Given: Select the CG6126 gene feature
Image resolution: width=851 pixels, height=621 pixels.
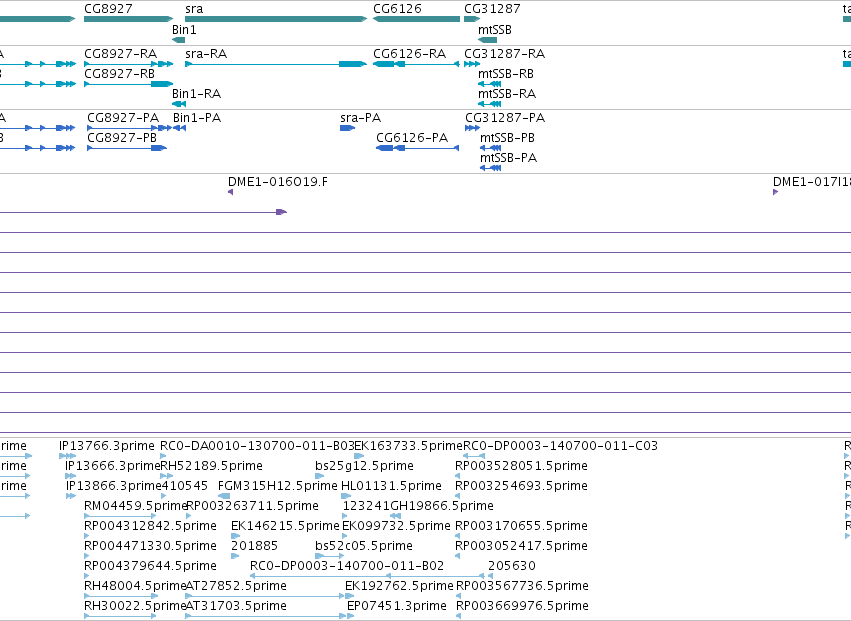Looking at the screenshot, I should pyautogui.click(x=416, y=19).
